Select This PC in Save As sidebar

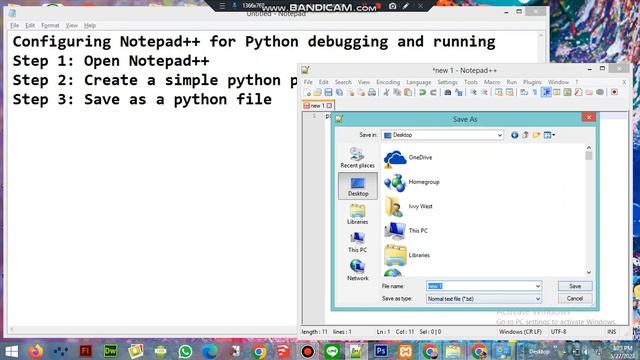point(358,242)
